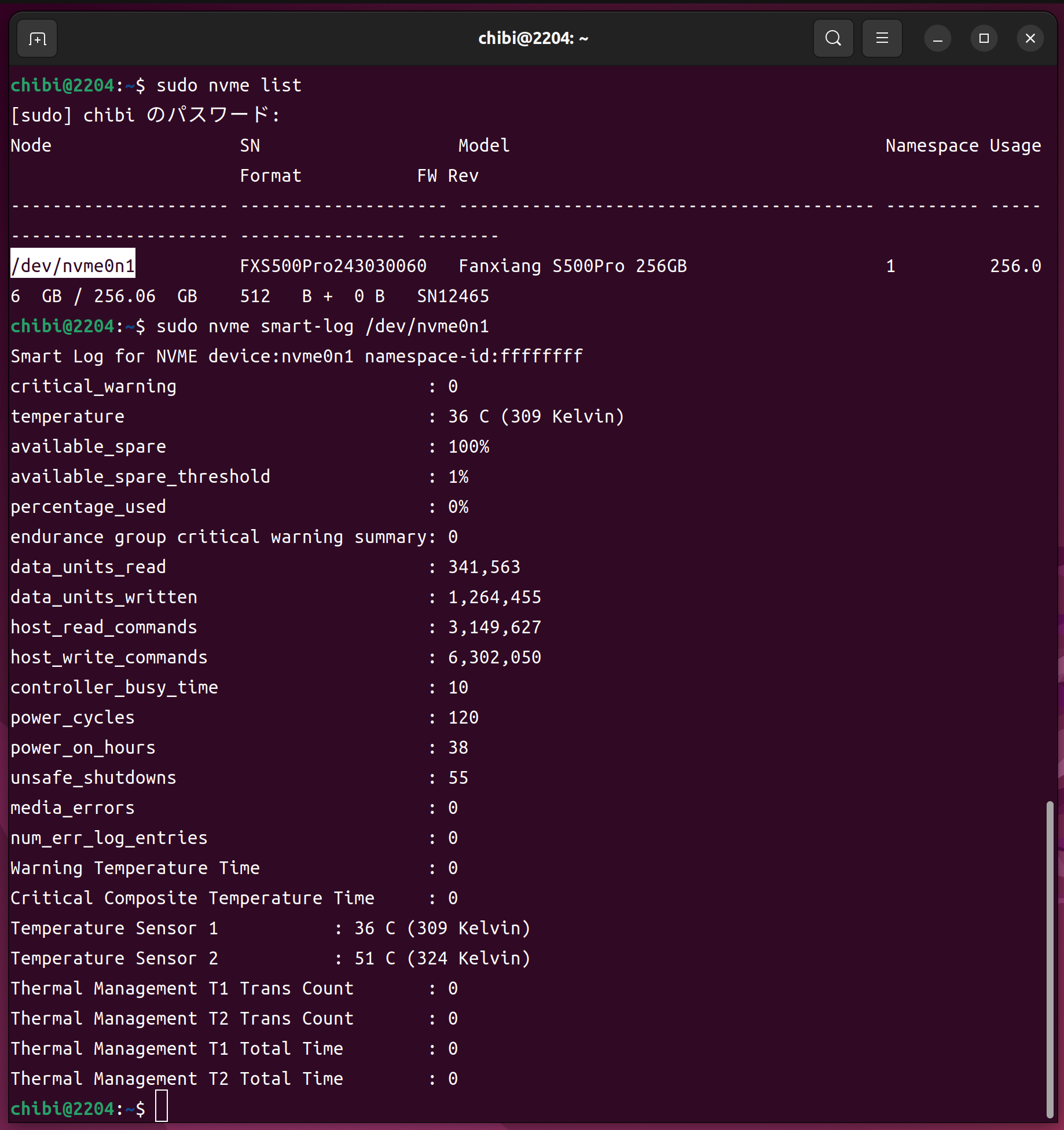The width and height of the screenshot is (1064, 1130).
Task: Click the available_spare 100% value
Action: [468, 446]
